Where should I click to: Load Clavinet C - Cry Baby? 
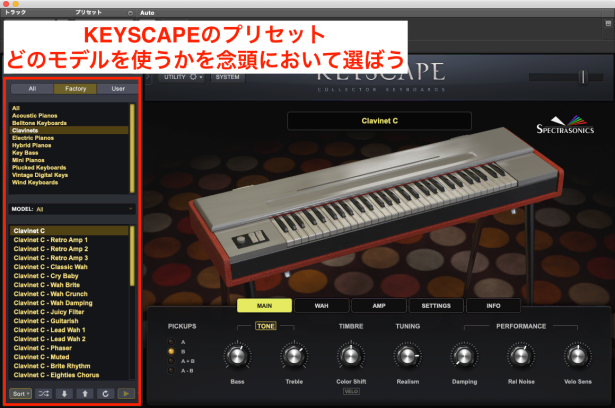[x=69, y=276]
